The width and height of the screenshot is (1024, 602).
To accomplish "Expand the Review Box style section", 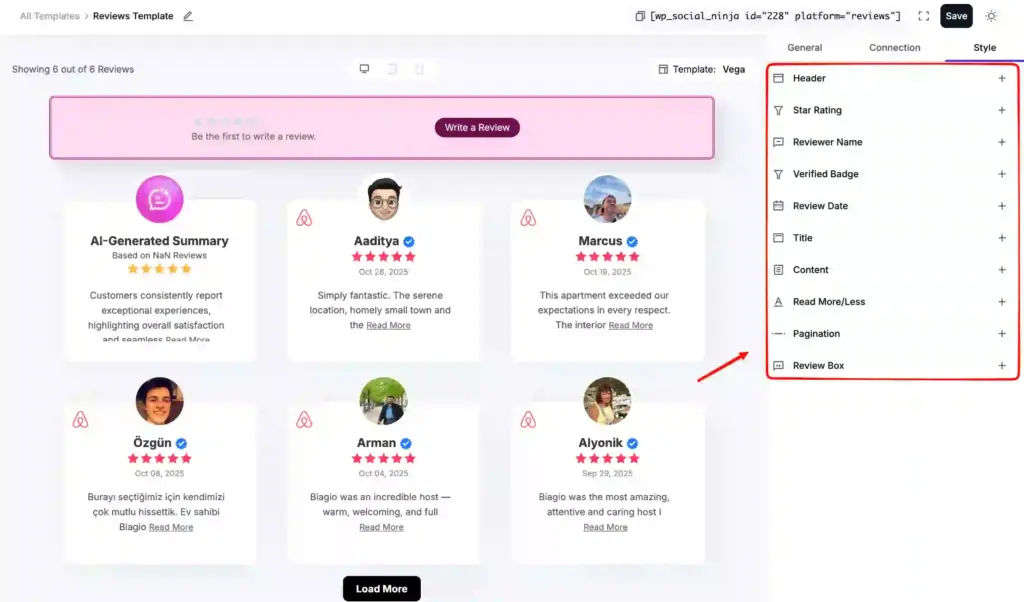I will [1002, 365].
